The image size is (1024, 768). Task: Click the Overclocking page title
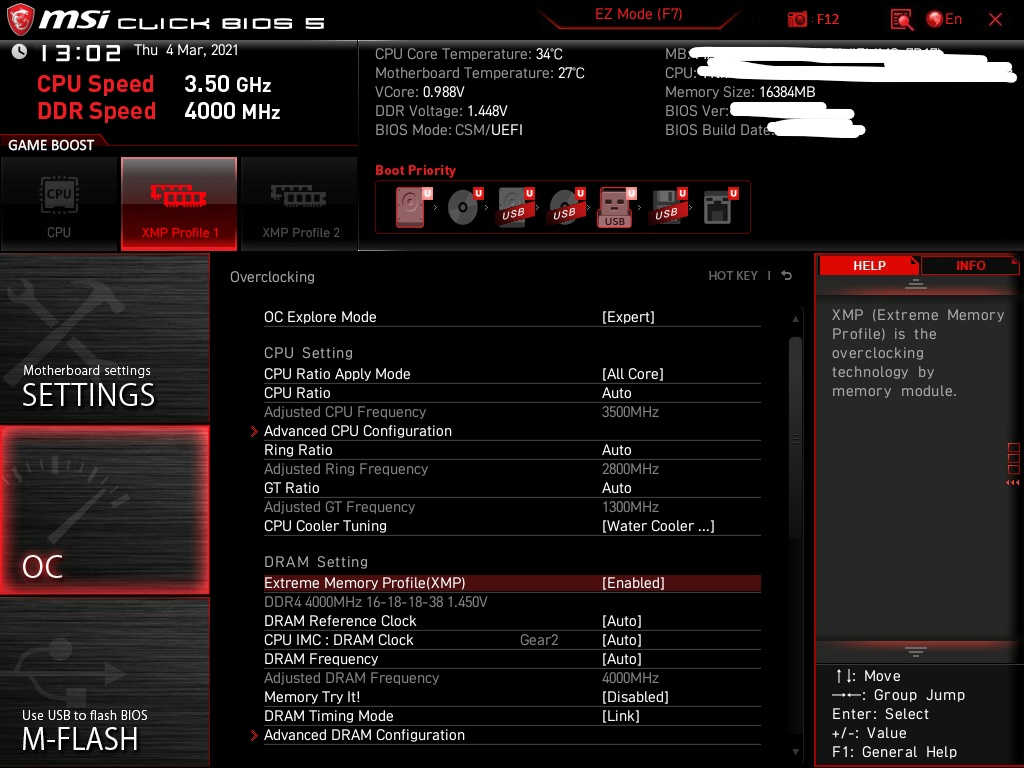pyautogui.click(x=272, y=277)
